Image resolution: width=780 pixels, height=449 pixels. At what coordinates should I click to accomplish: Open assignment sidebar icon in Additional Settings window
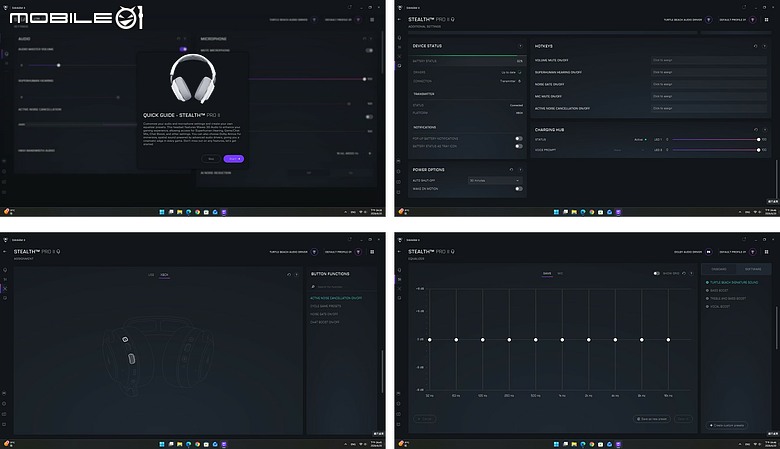(x=399, y=56)
